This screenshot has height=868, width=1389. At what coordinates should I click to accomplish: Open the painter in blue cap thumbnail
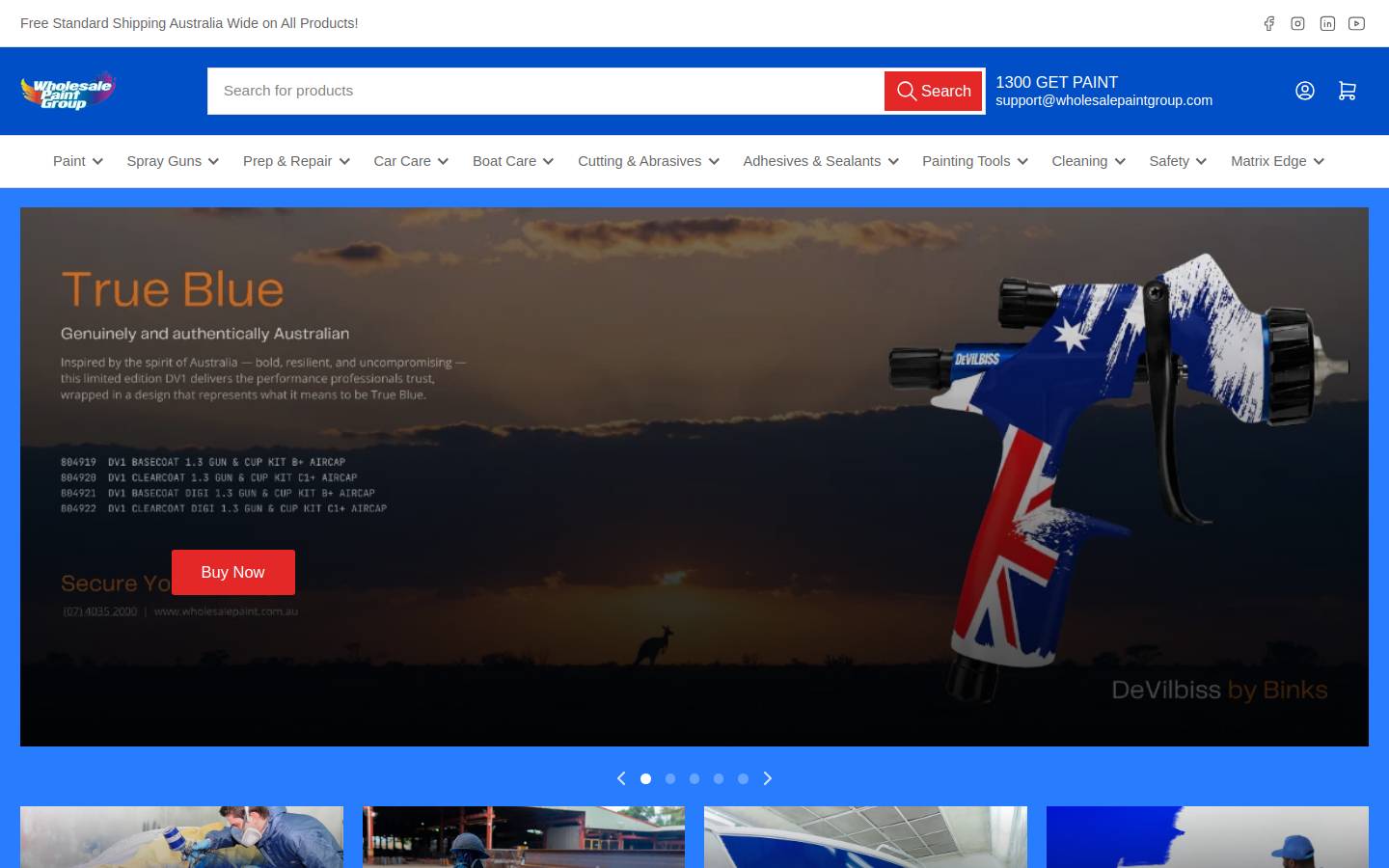tap(1208, 837)
